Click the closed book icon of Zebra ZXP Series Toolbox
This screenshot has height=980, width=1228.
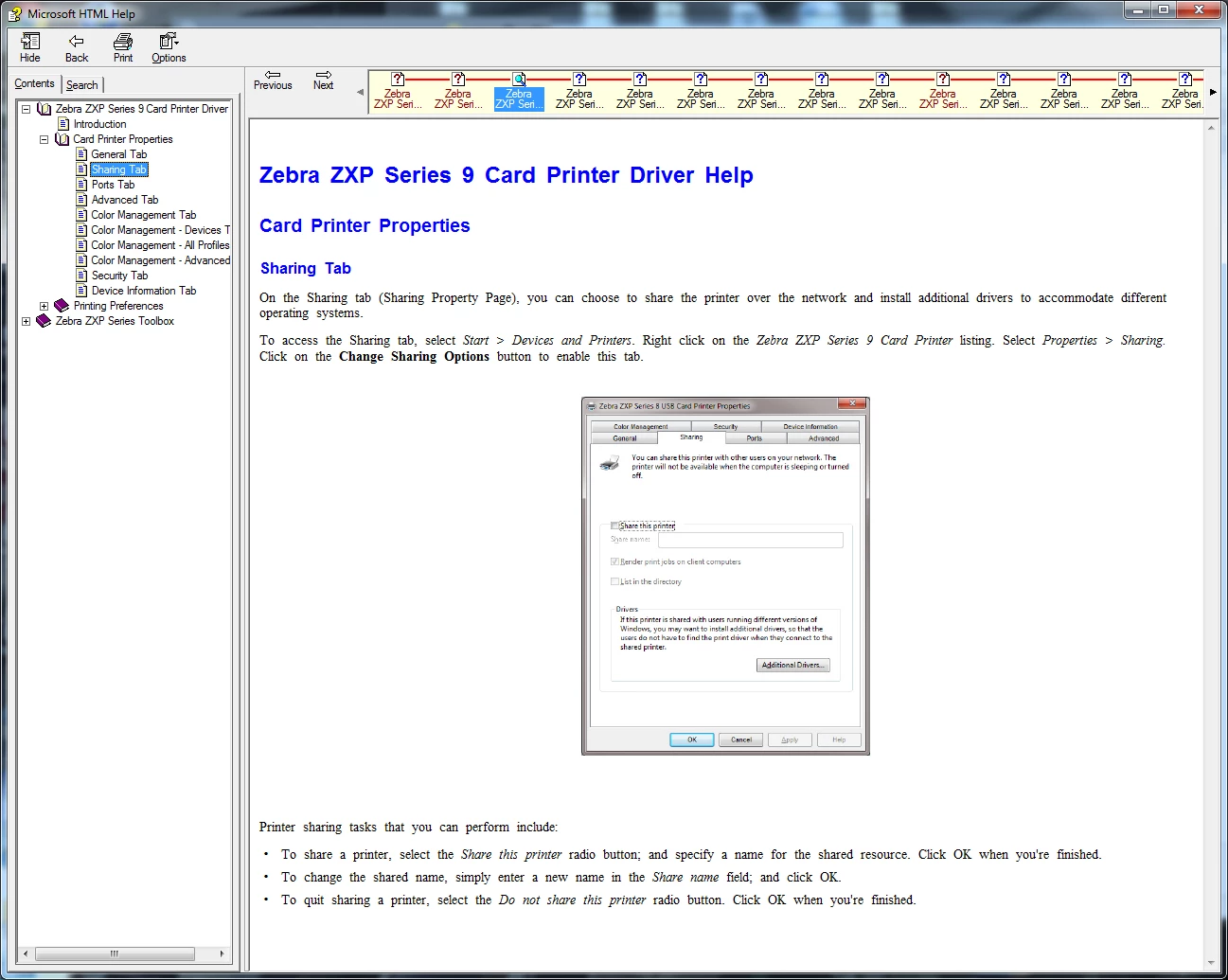[44, 321]
